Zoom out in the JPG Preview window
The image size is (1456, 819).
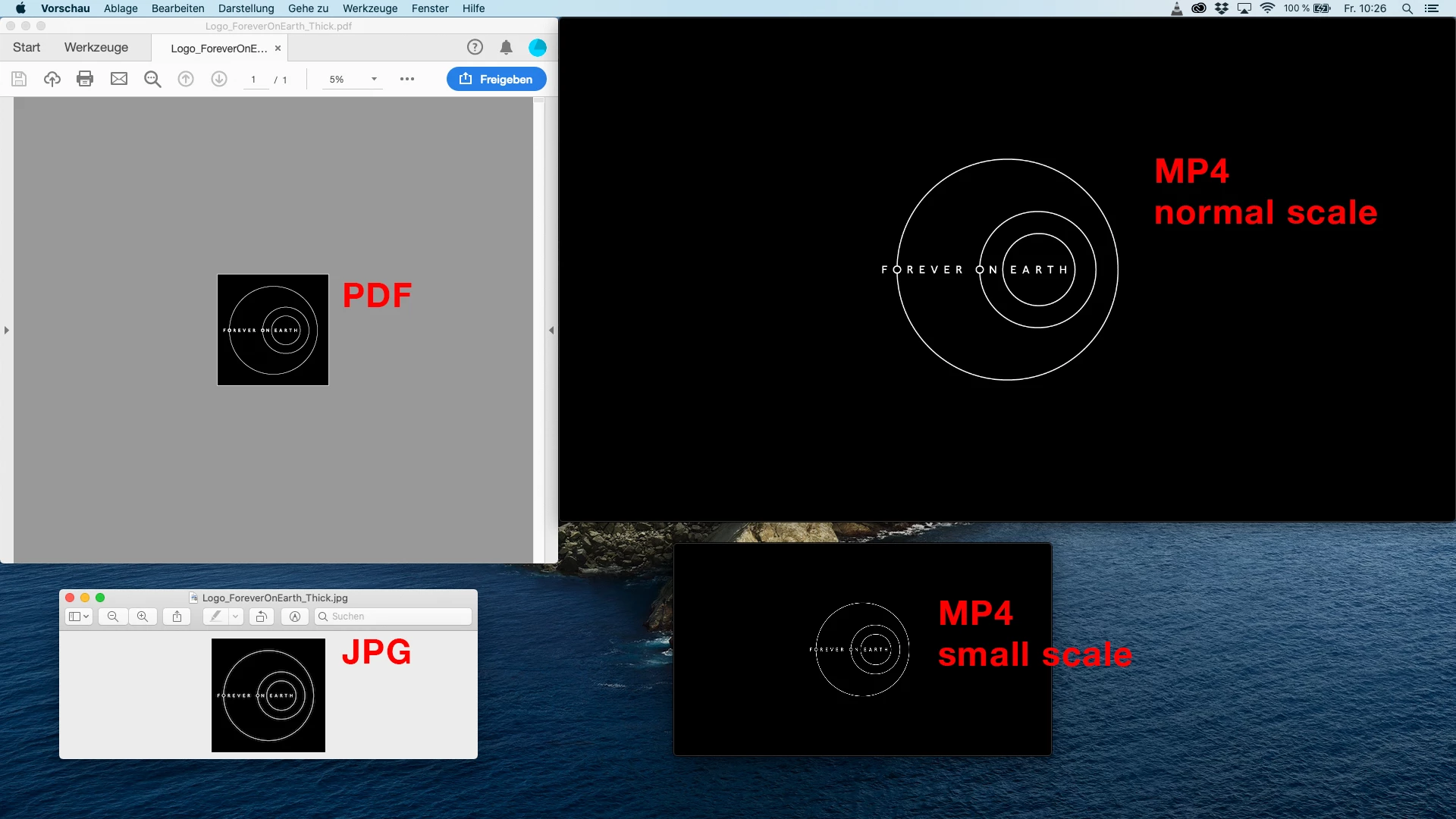(x=113, y=617)
